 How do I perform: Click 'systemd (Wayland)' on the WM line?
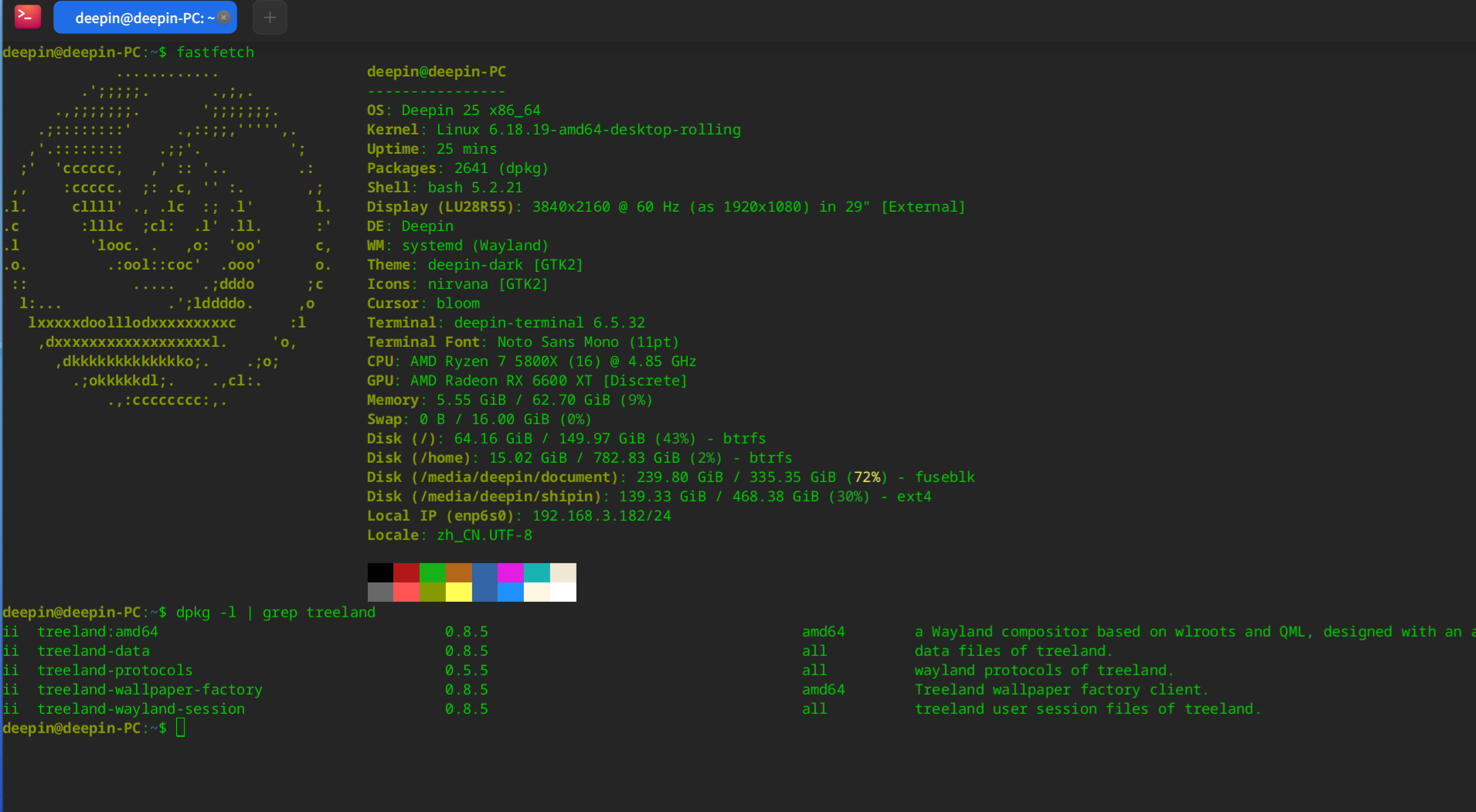[x=475, y=246]
